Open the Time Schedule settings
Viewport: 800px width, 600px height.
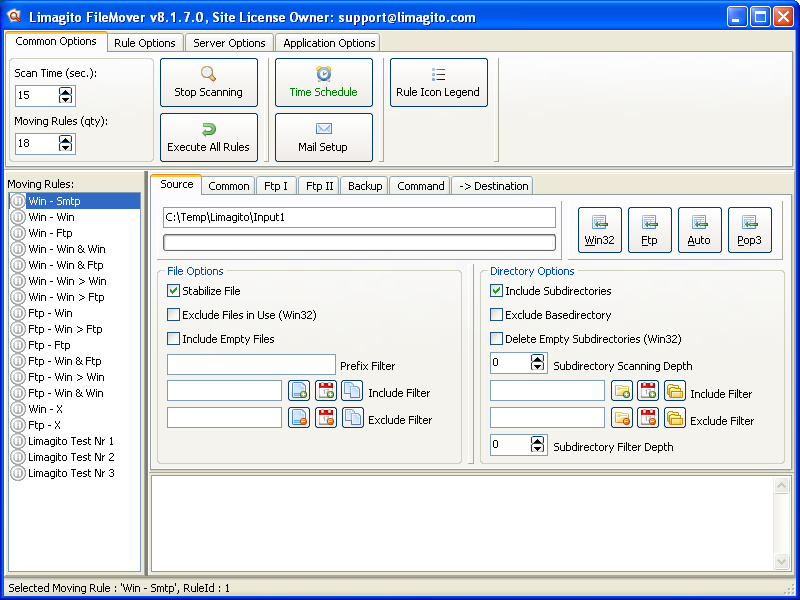323,82
